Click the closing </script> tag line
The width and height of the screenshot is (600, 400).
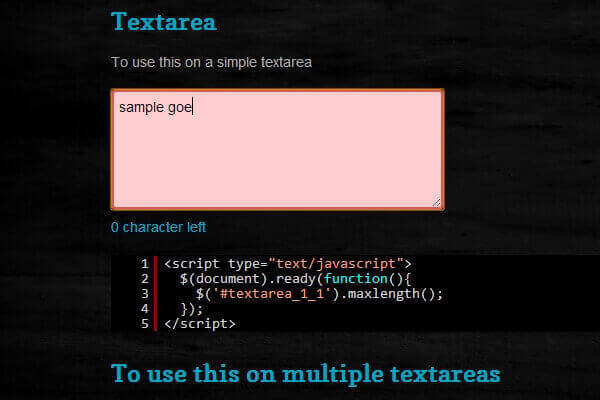(199, 324)
